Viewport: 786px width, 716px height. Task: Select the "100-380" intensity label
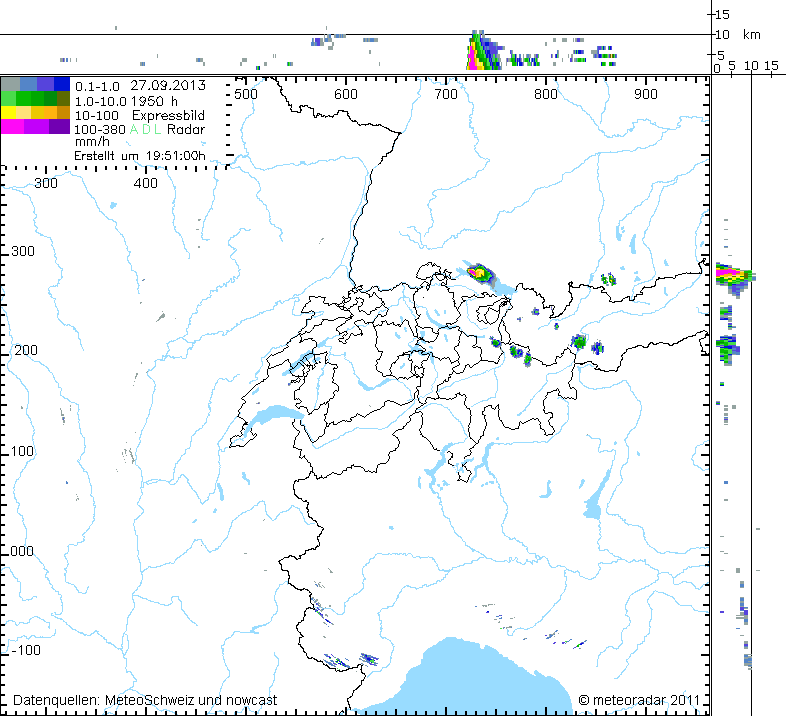tap(100, 129)
